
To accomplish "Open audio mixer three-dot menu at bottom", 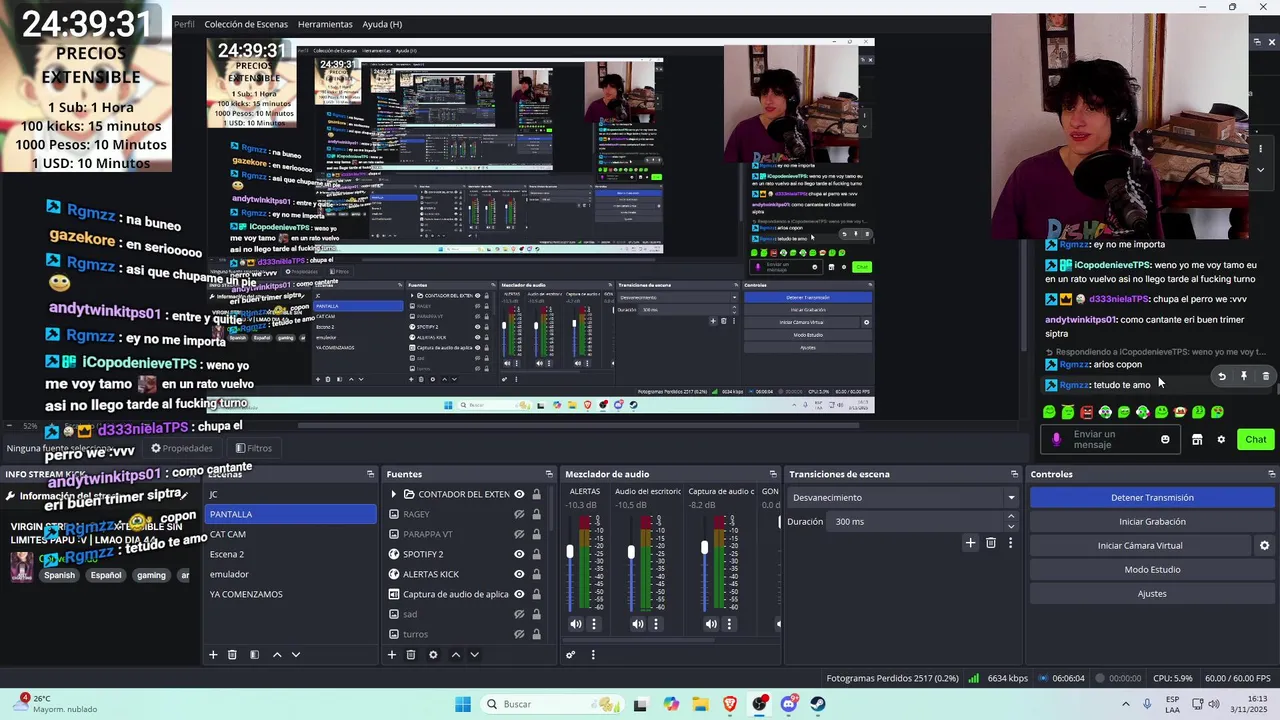I will point(593,655).
